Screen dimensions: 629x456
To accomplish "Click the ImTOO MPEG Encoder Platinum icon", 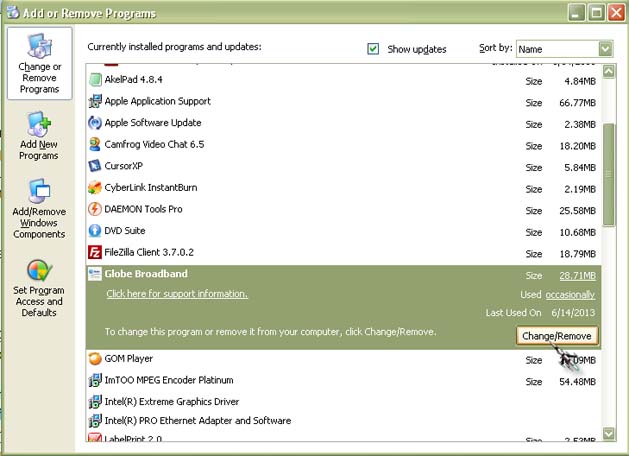I will 95,380.
